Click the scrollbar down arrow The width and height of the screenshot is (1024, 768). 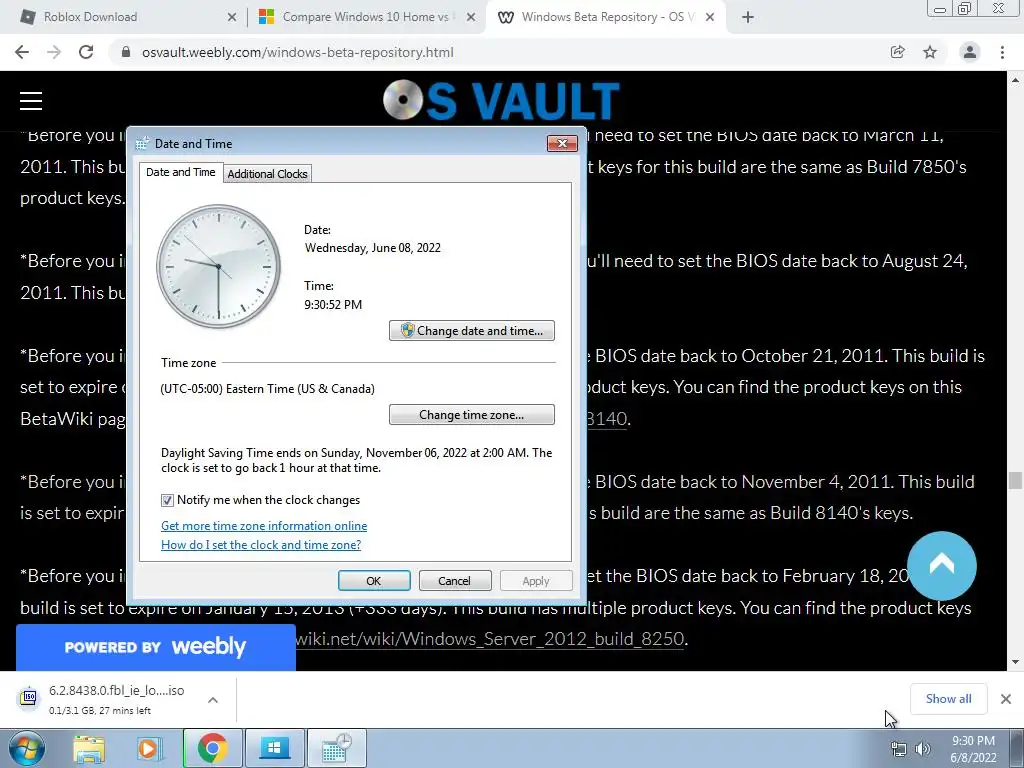(x=1015, y=662)
